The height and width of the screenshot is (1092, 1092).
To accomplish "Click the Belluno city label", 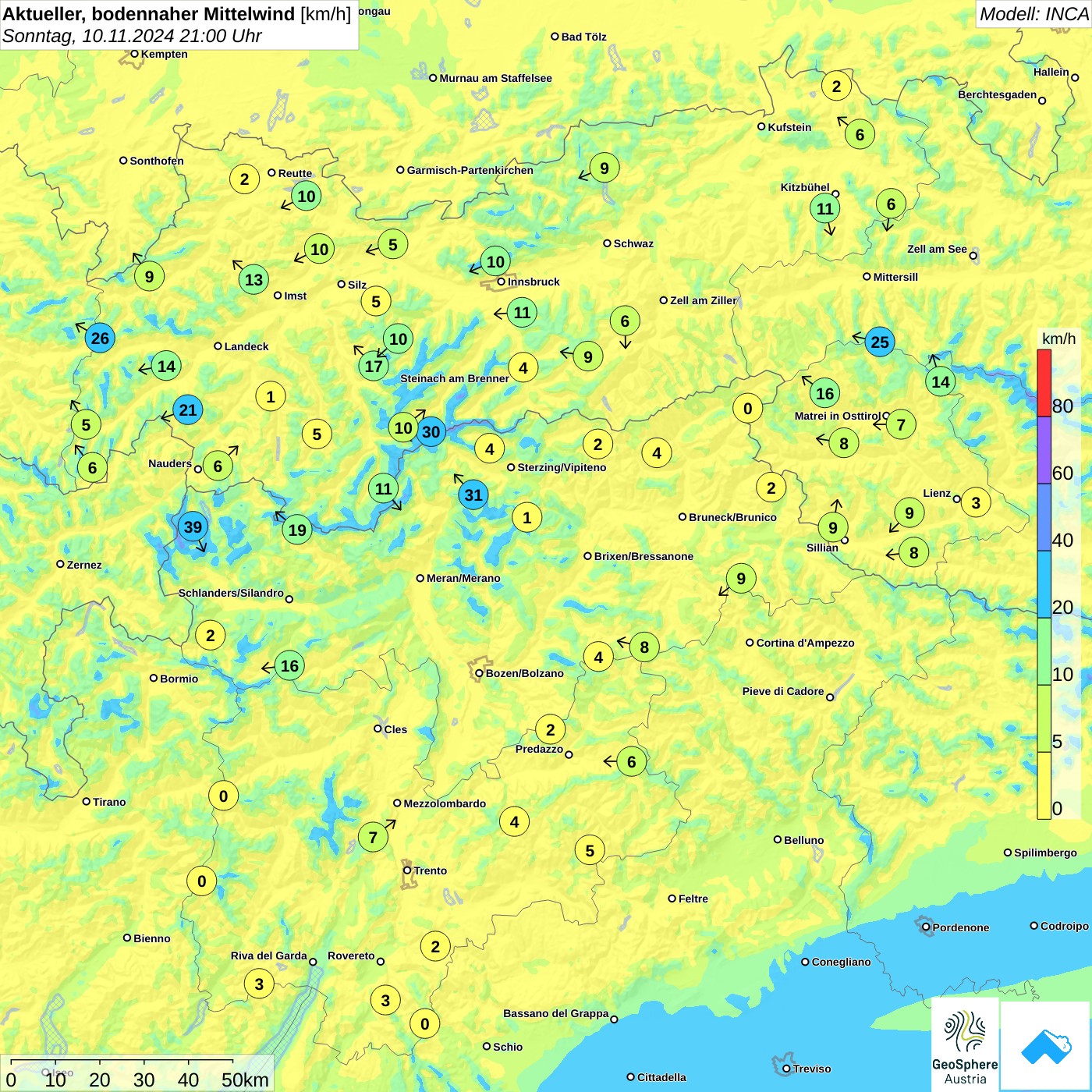I will pos(803,840).
